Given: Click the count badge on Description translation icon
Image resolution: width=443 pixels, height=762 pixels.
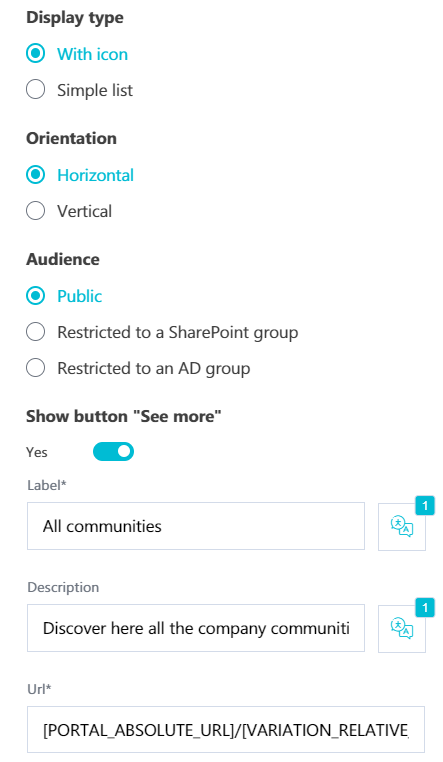Looking at the screenshot, I should click(x=425, y=607).
